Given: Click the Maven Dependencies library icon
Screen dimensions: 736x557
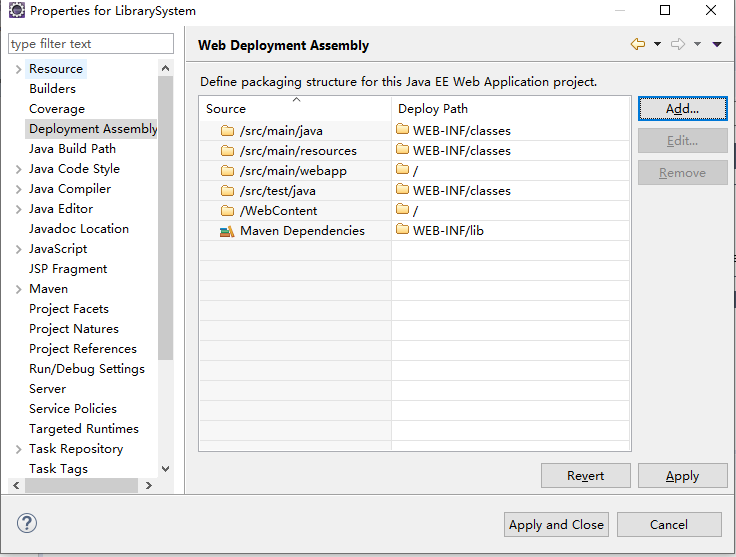Looking at the screenshot, I should pos(226,231).
